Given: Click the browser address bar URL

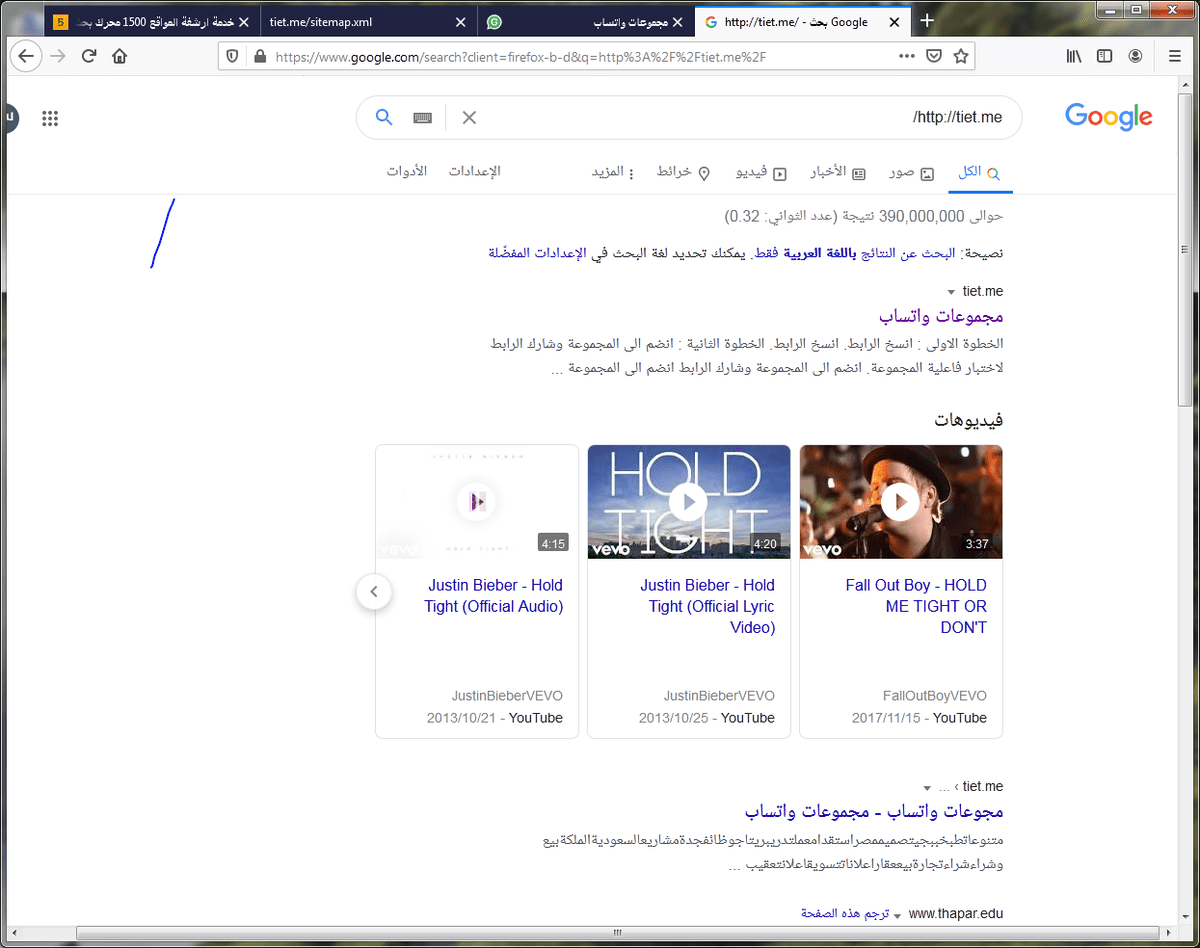Looking at the screenshot, I should [x=520, y=57].
